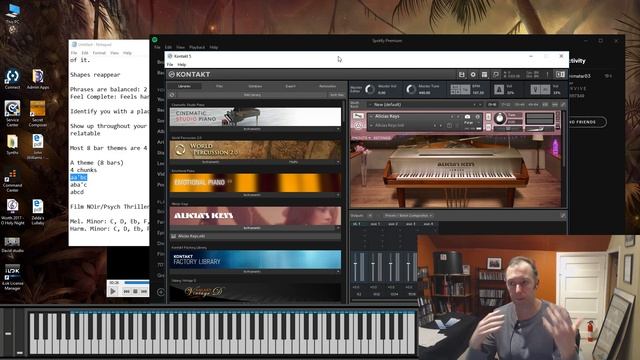Collapse Alicia's Keys library Instruments bar

click(x=252, y=228)
